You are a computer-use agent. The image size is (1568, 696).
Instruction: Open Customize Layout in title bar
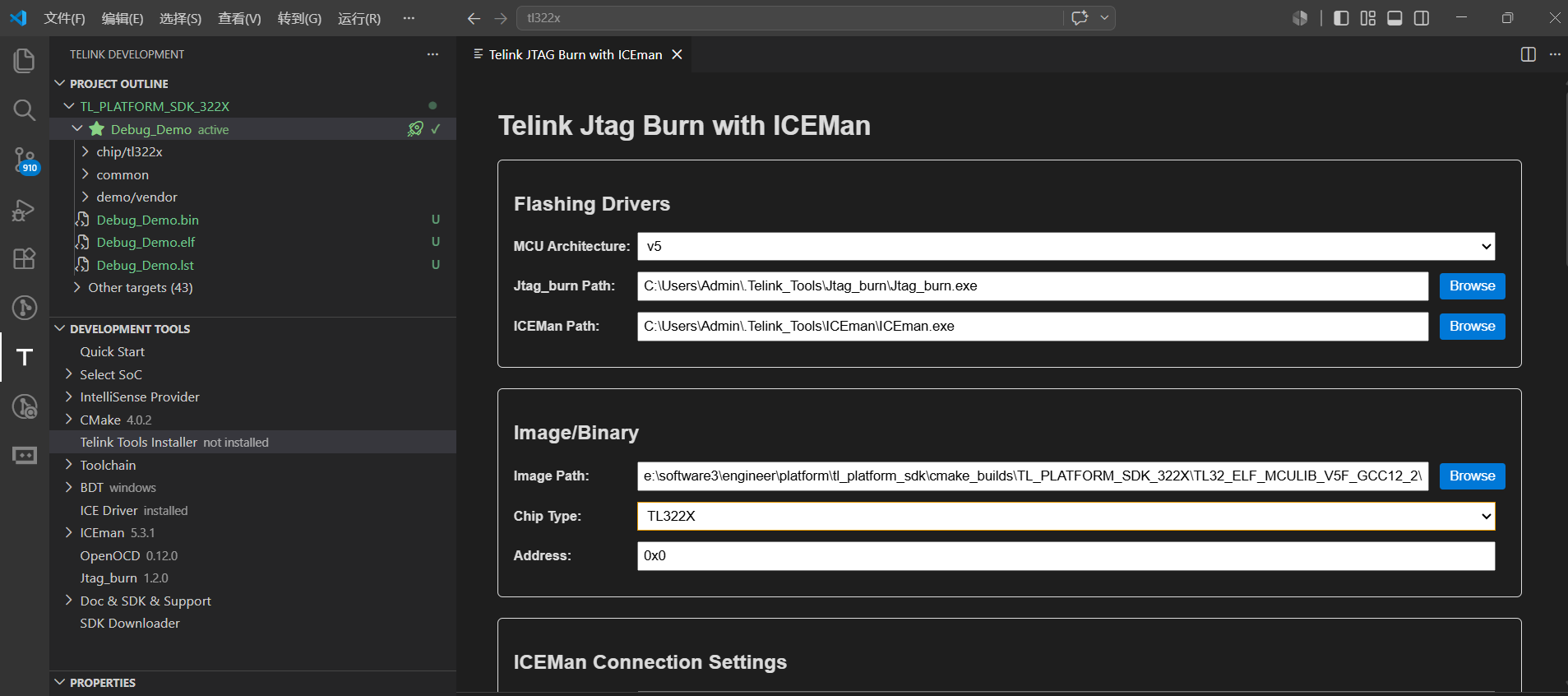click(1368, 18)
